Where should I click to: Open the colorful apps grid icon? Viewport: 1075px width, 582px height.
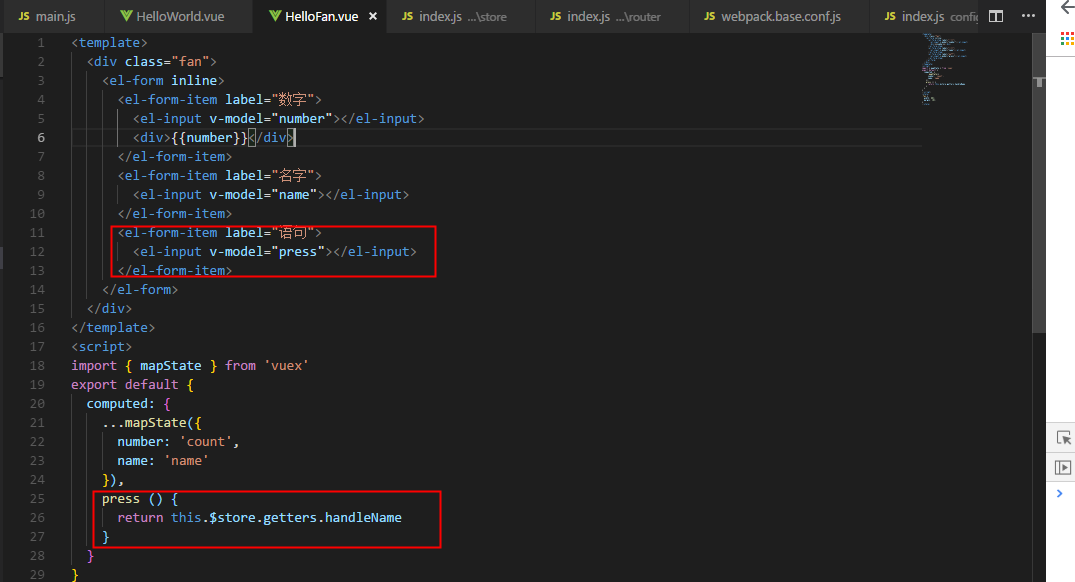click(x=1067, y=38)
